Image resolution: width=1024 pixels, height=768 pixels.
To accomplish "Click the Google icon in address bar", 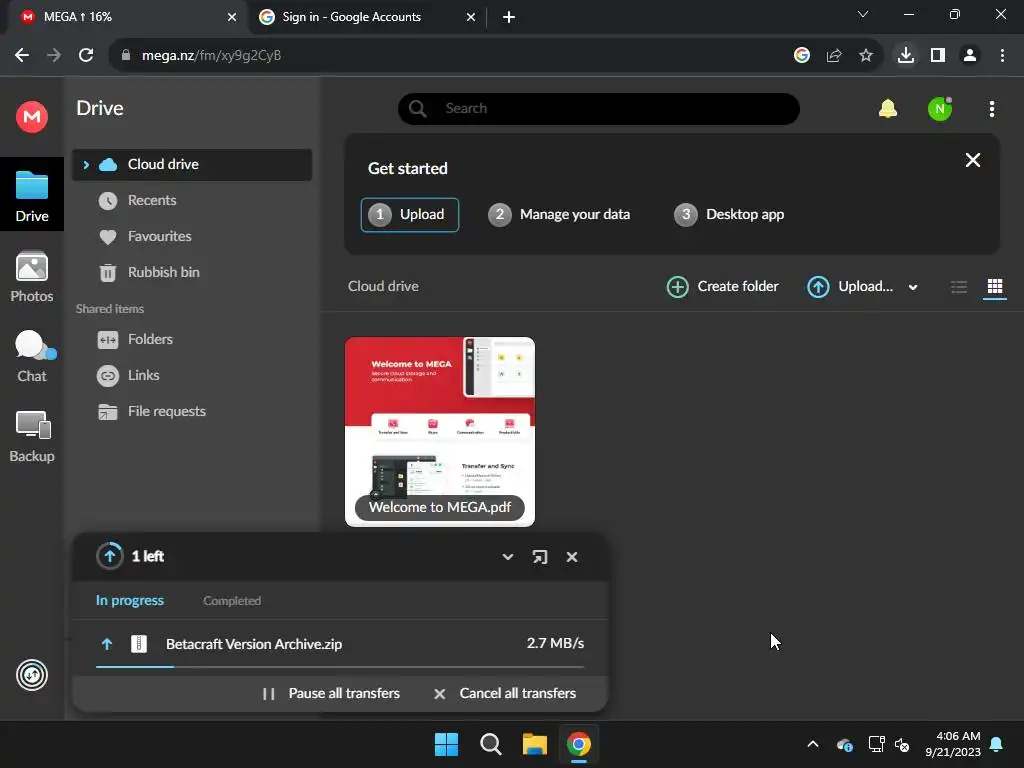I will (802, 56).
